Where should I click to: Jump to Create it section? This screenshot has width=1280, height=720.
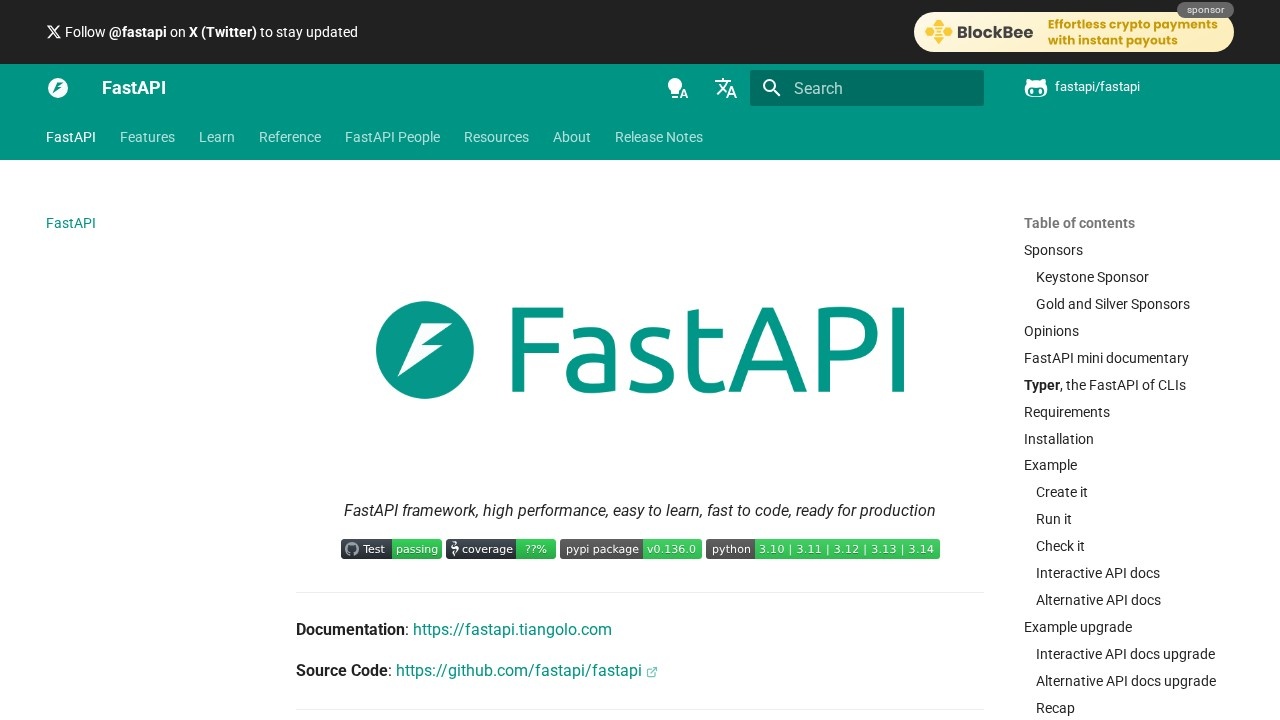[x=1062, y=492]
